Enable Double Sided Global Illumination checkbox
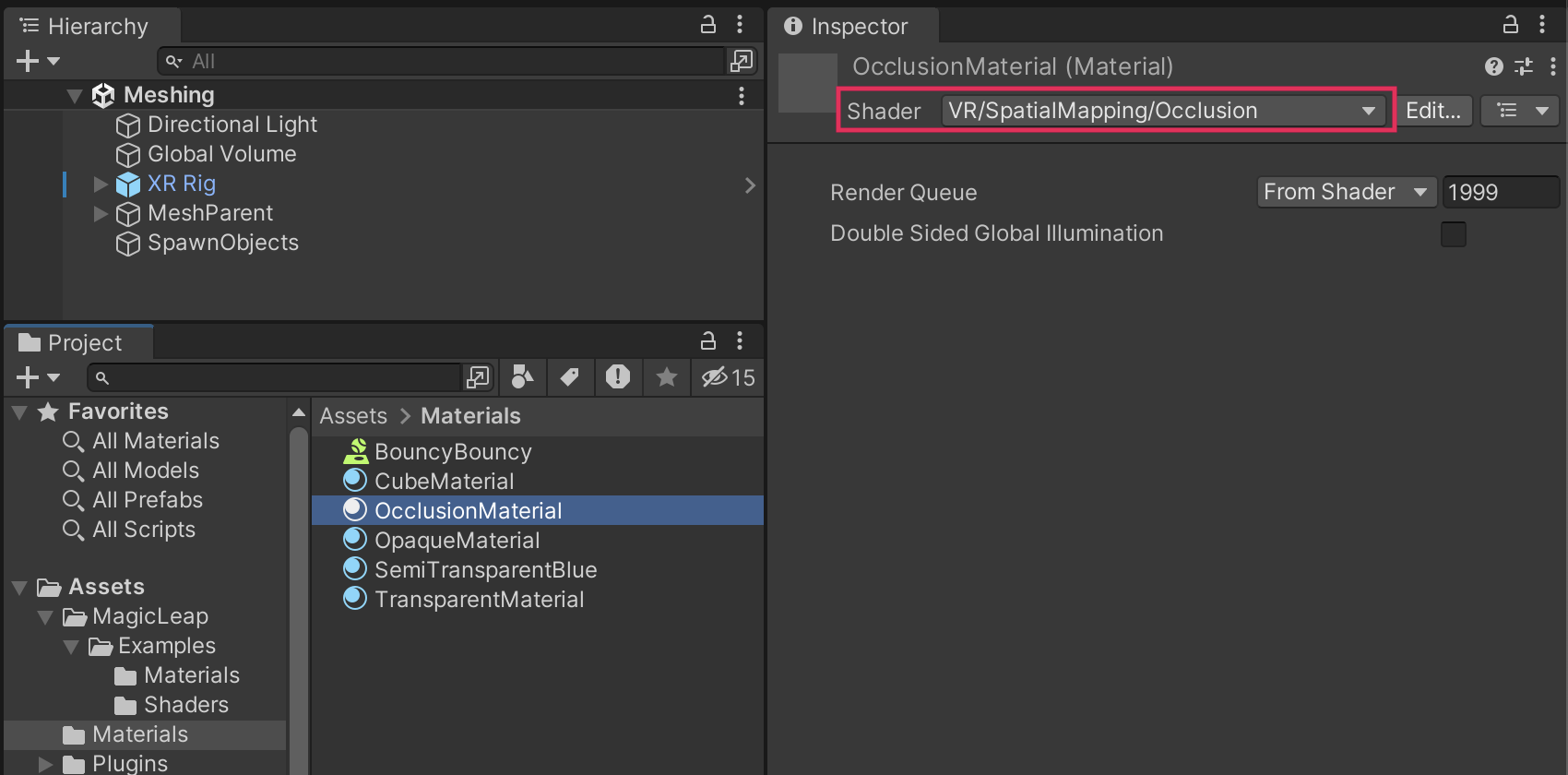The height and width of the screenshot is (775, 1568). tap(1453, 234)
